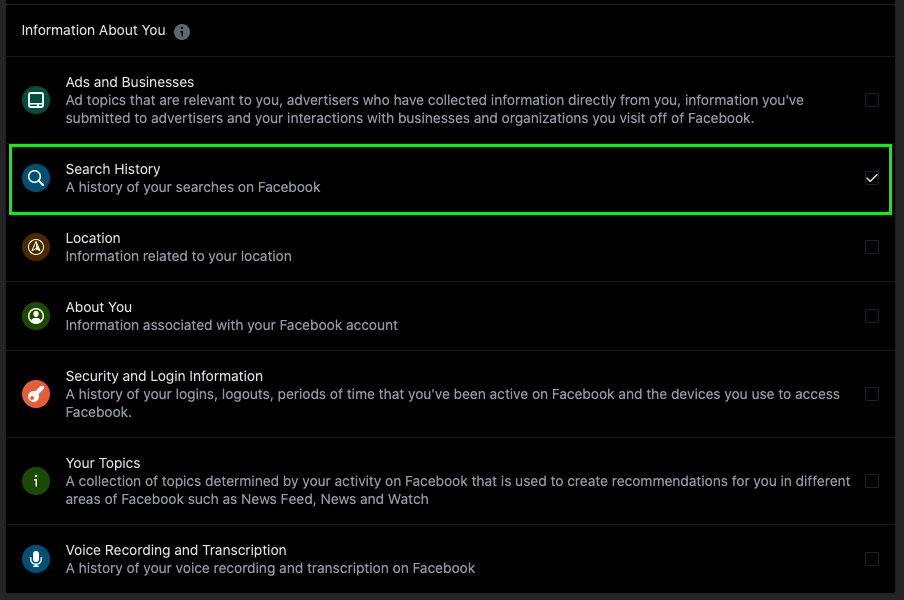Click the description starting 'A history of your logins'
Image resolution: width=904 pixels, height=600 pixels.
pyautogui.click(x=453, y=403)
